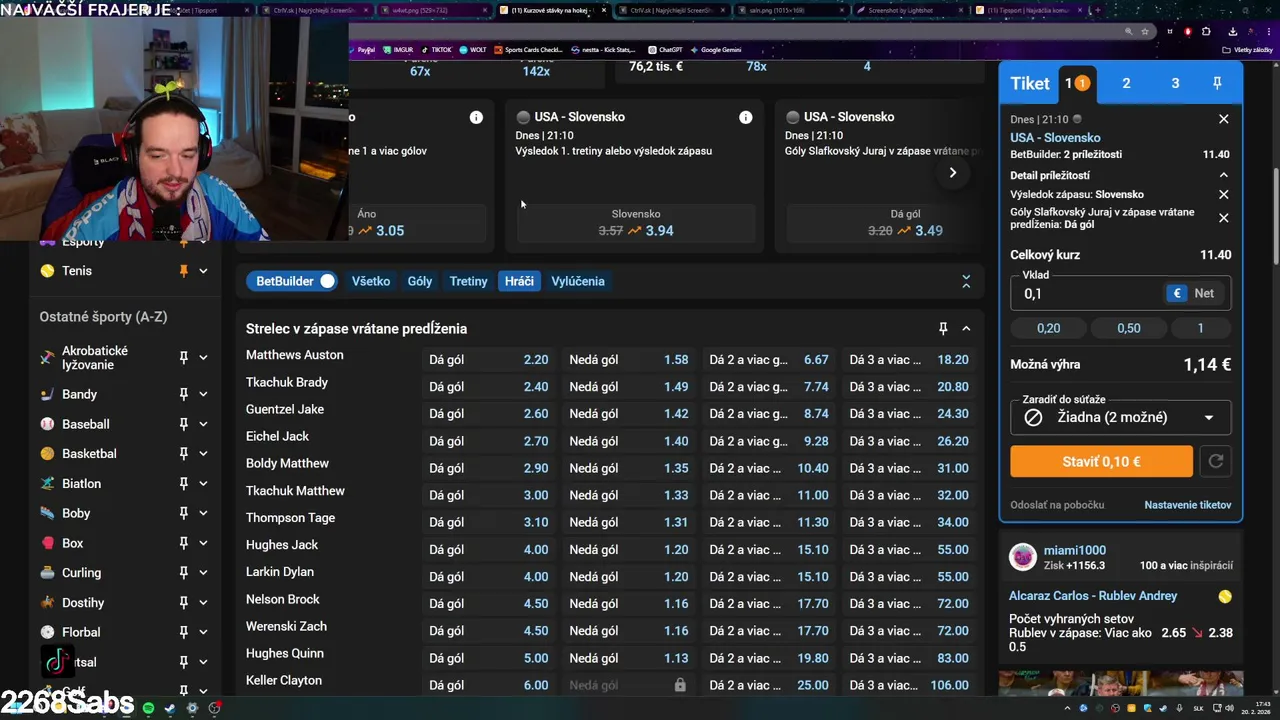Pick Dá gól odds 3.49 on Slafkovský card
This screenshot has height=720, width=1280.
pyautogui.click(x=905, y=223)
